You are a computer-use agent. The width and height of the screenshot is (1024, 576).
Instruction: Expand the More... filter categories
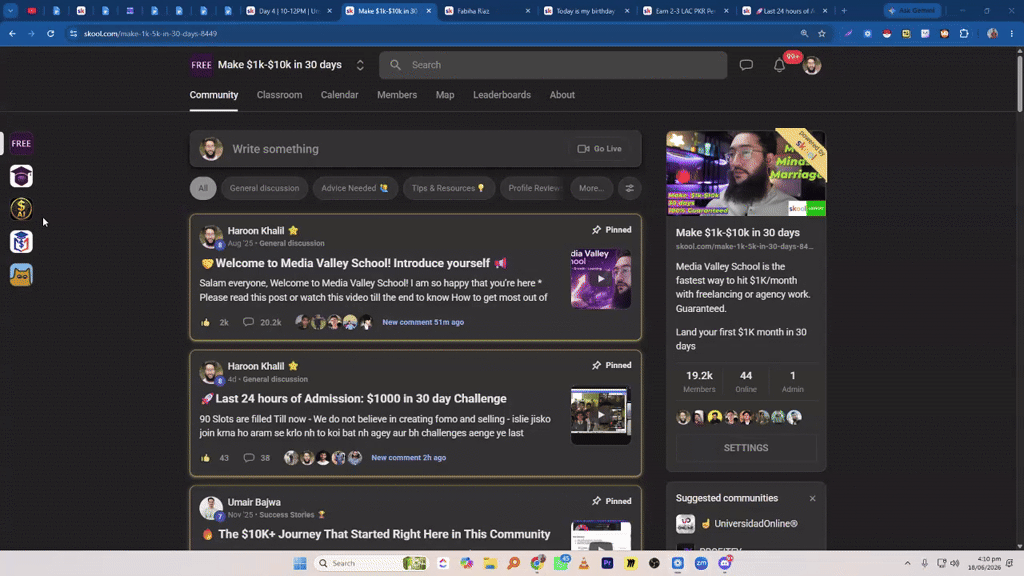(592, 188)
